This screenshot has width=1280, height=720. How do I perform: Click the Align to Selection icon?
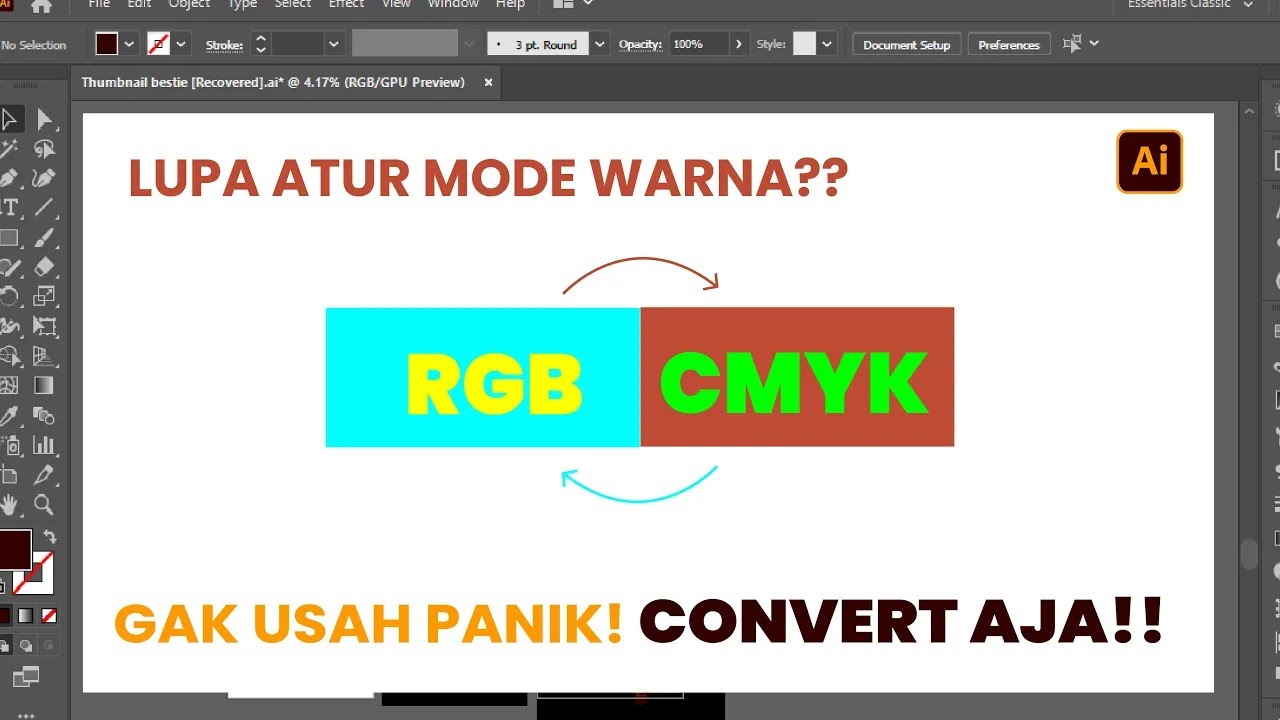(x=1073, y=44)
